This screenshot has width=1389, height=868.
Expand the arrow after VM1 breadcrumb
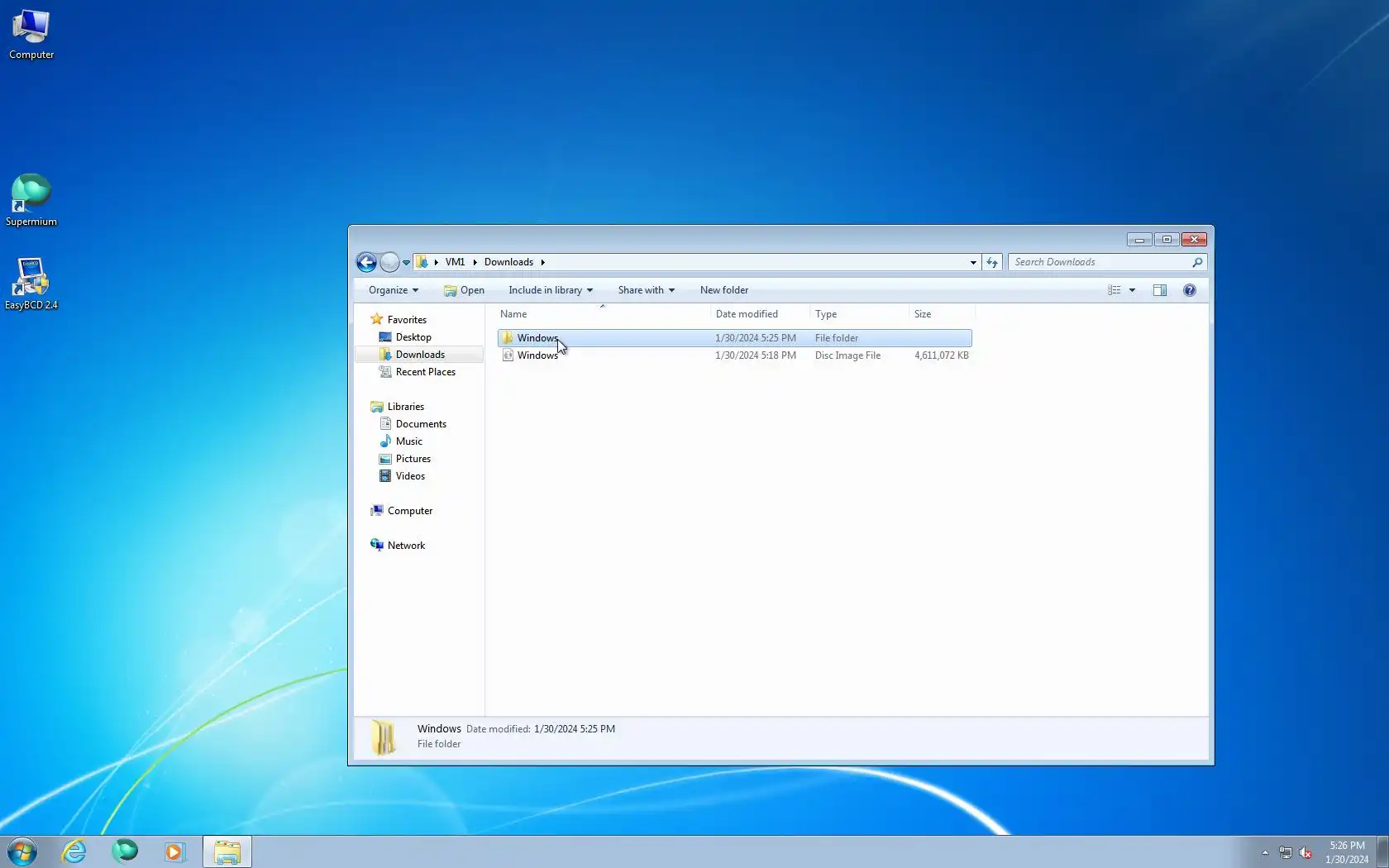coord(475,262)
